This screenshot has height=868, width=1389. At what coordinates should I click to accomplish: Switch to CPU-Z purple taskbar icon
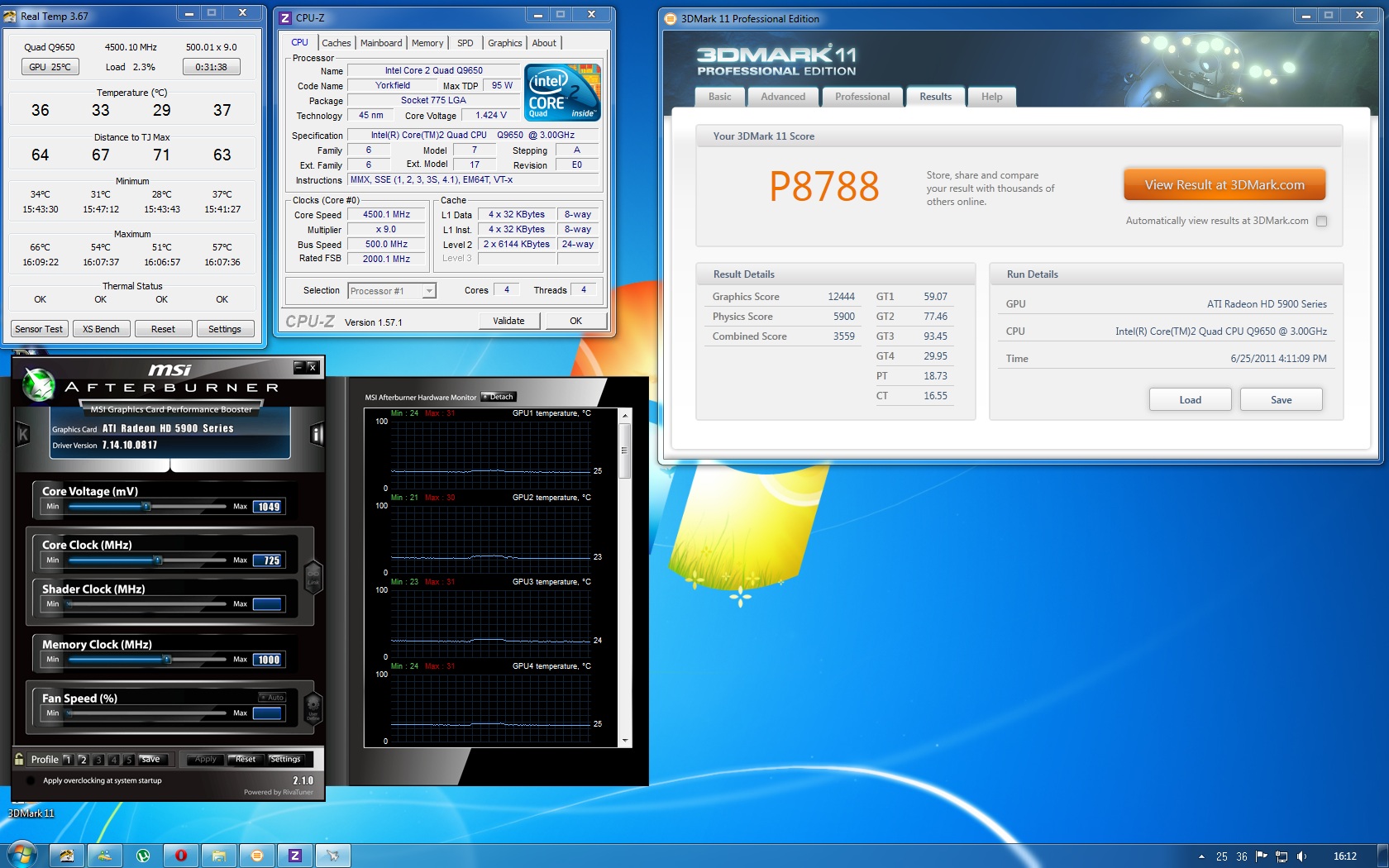pyautogui.click(x=295, y=856)
